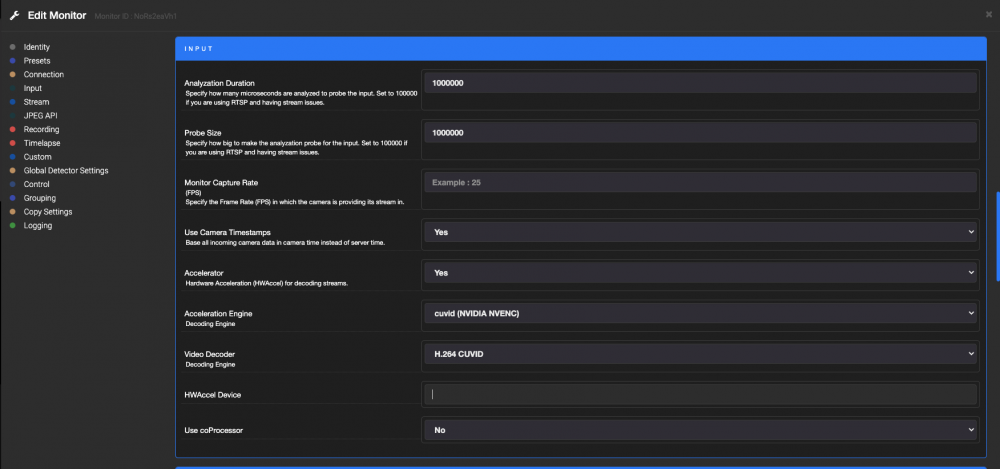Viewport: 1000px width, 469px height.
Task: Click the Probe Size input field
Action: (700, 133)
